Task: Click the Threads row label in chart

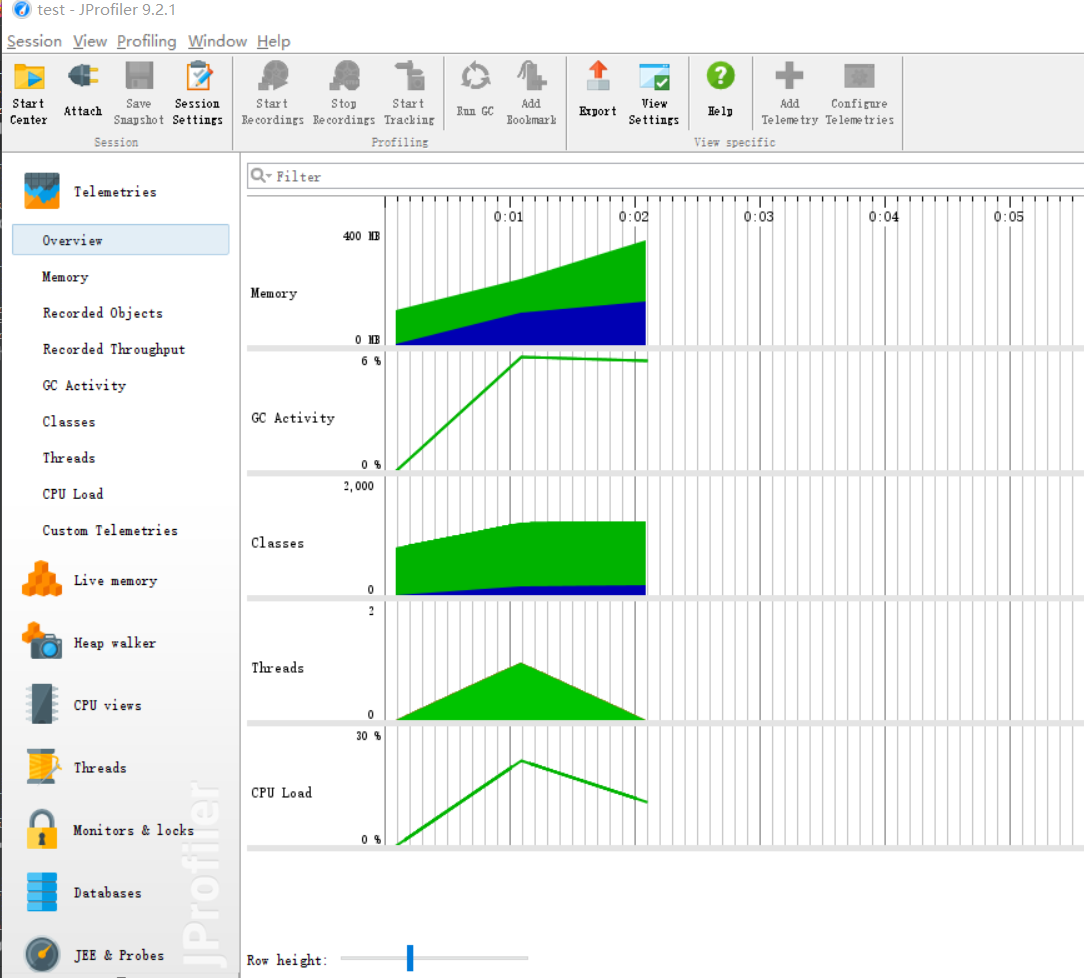Action: [x=277, y=668]
